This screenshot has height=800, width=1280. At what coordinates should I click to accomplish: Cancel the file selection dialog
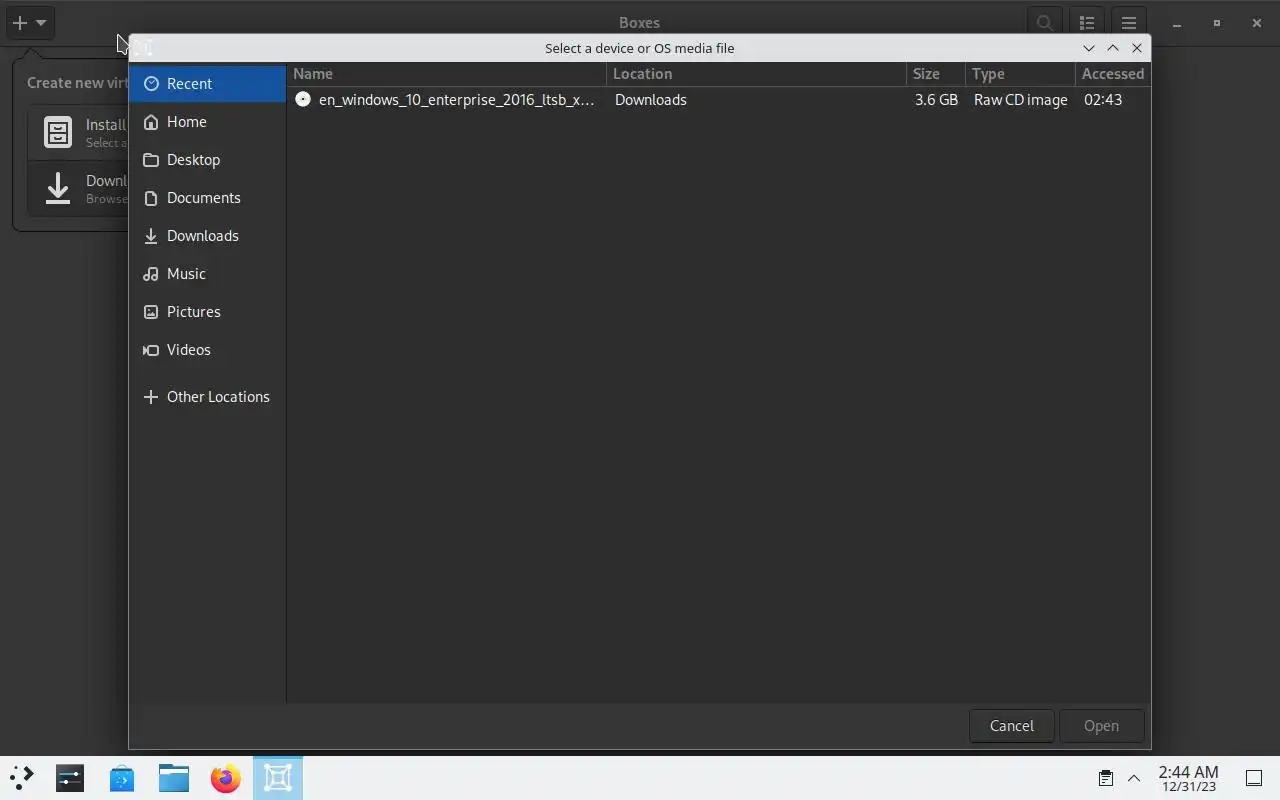[x=1011, y=726]
